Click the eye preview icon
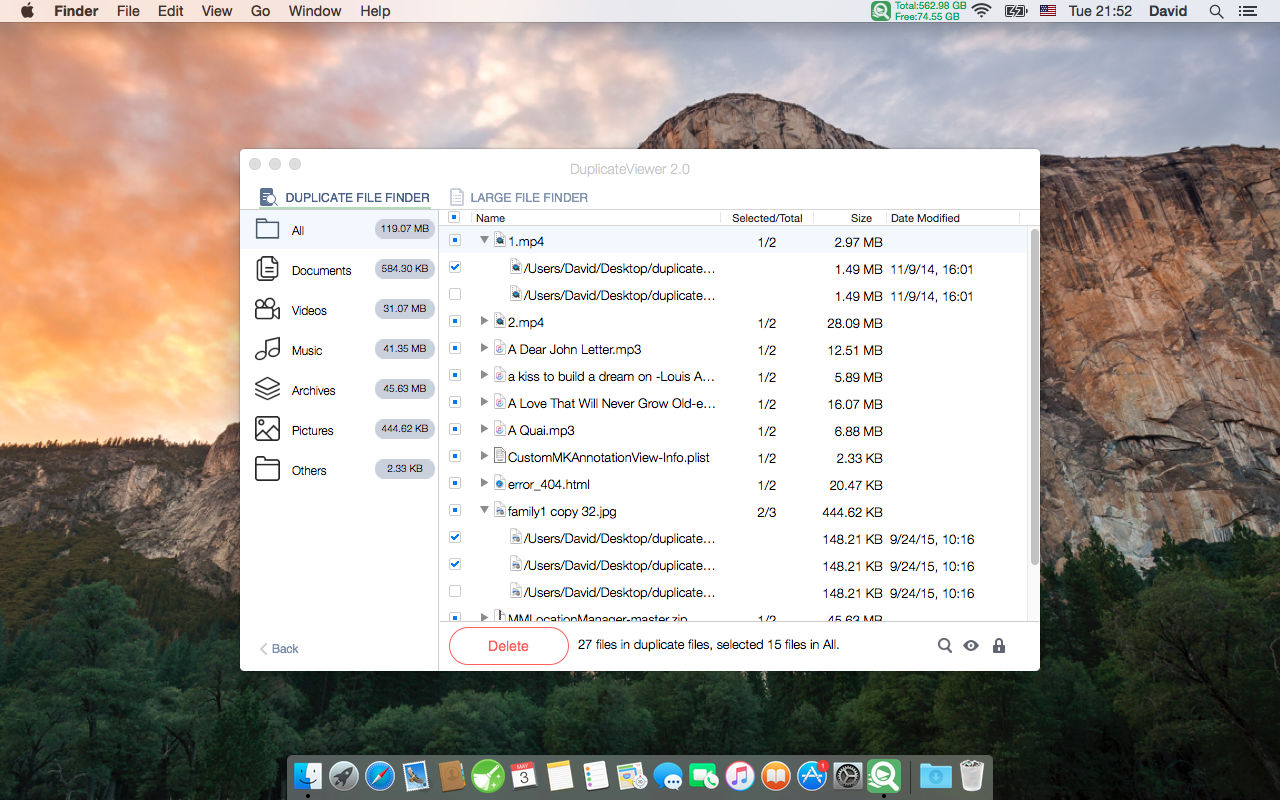The image size is (1280, 800). tap(971, 646)
